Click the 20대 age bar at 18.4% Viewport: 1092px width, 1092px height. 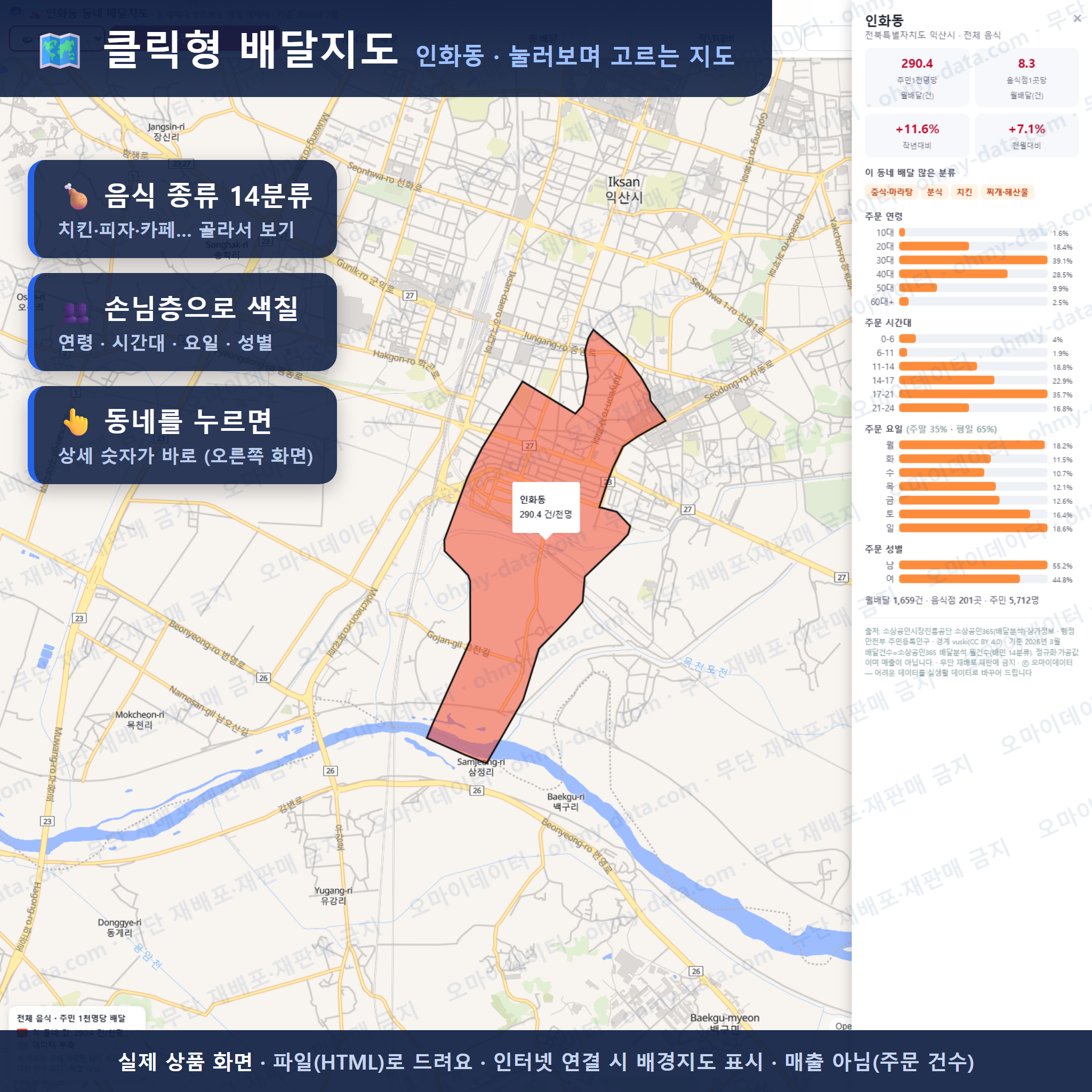934,246
